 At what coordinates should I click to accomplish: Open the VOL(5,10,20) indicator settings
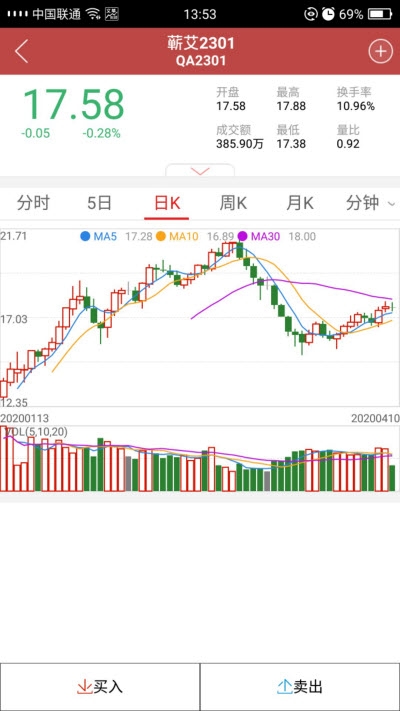(35, 432)
